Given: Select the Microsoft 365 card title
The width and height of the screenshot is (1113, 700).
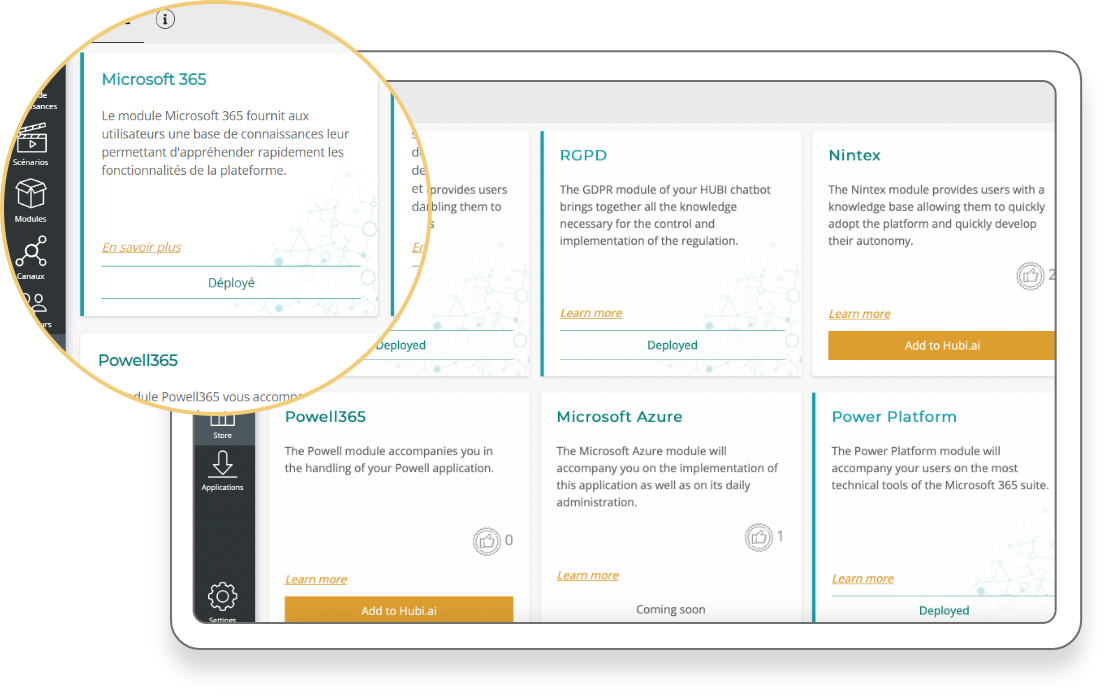Looking at the screenshot, I should pyautogui.click(x=154, y=79).
